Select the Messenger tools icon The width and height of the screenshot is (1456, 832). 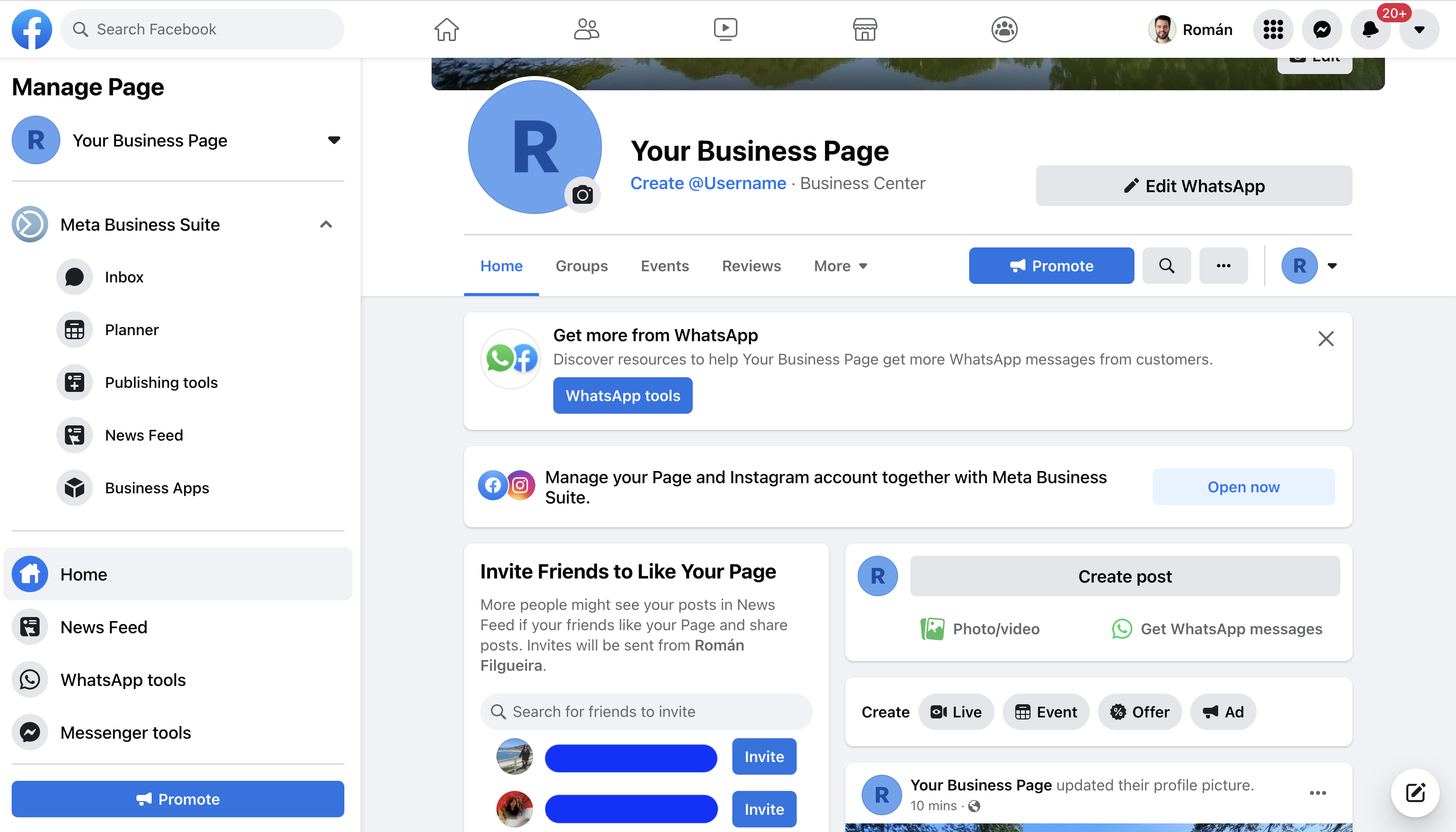point(29,732)
